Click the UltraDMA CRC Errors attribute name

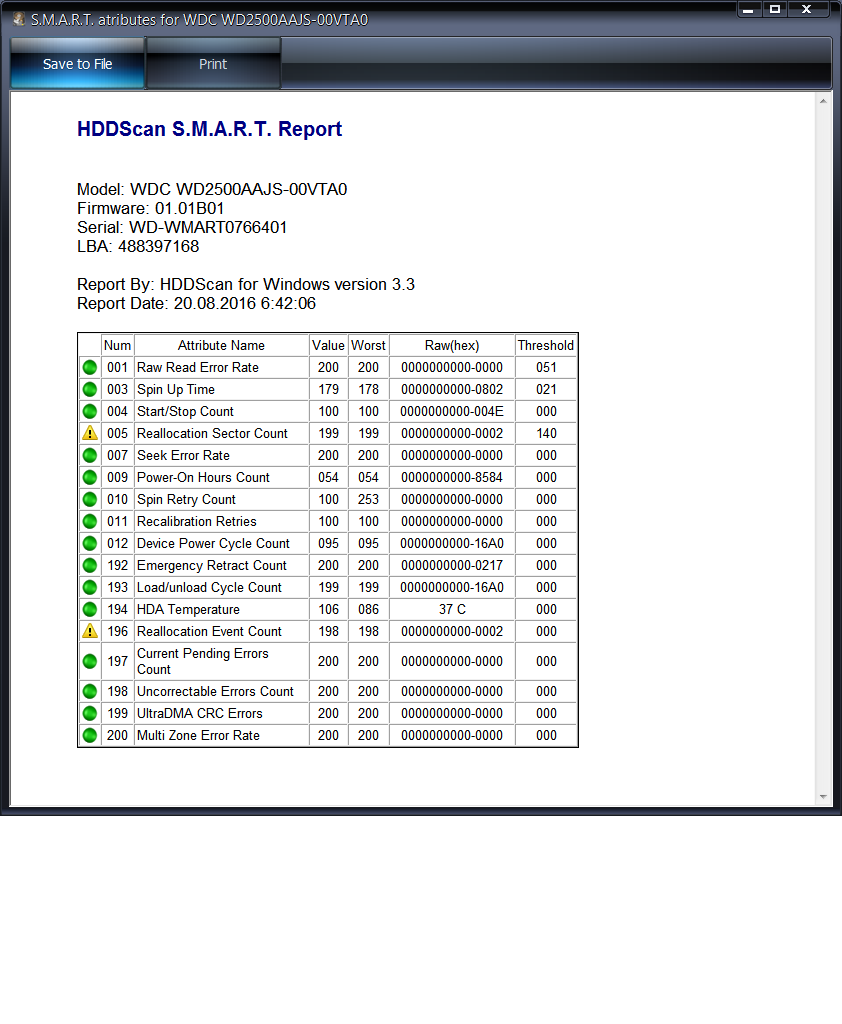[x=200, y=714]
